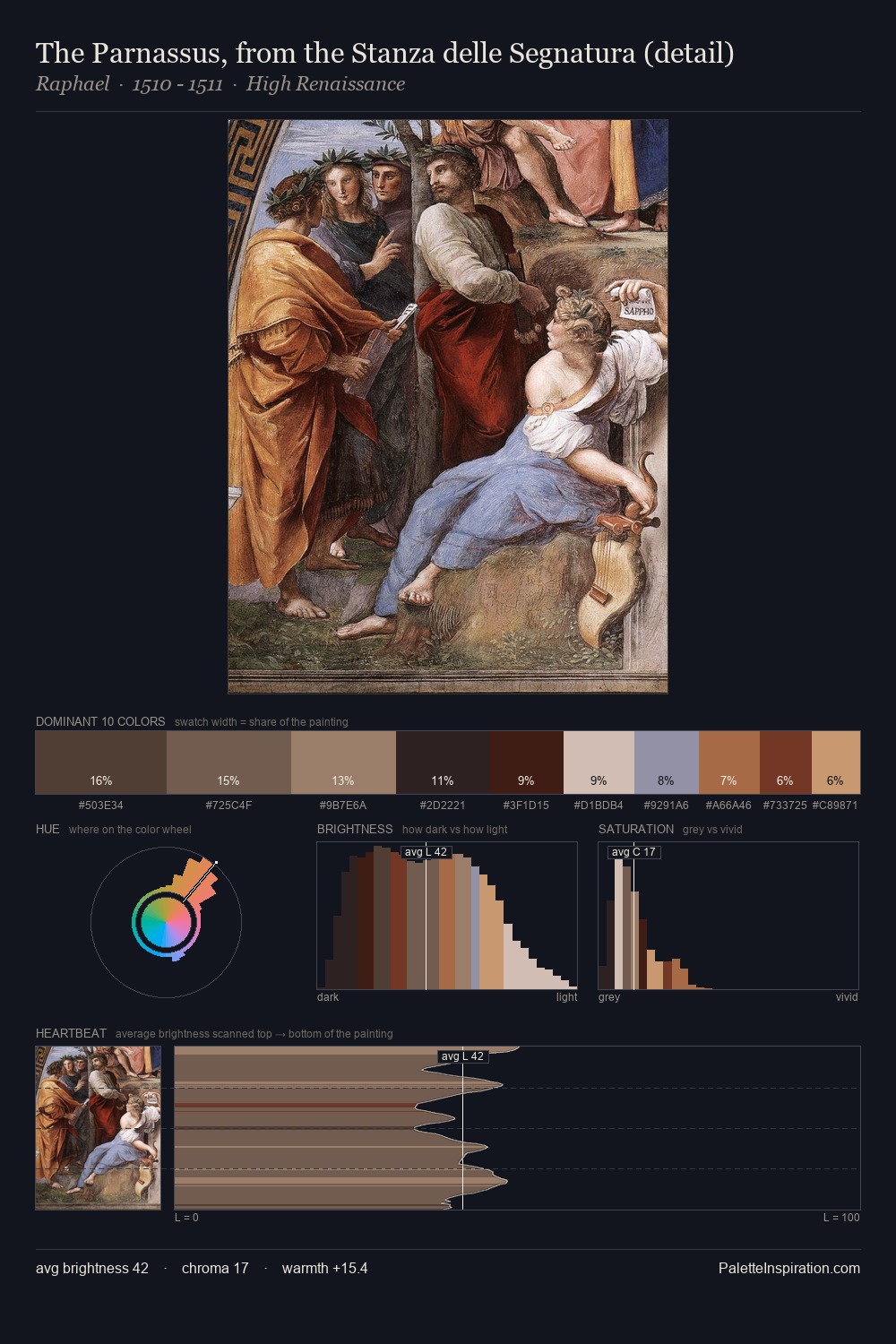Click the 'grey' saturation axis label
The image size is (896, 1344).
pos(609,997)
